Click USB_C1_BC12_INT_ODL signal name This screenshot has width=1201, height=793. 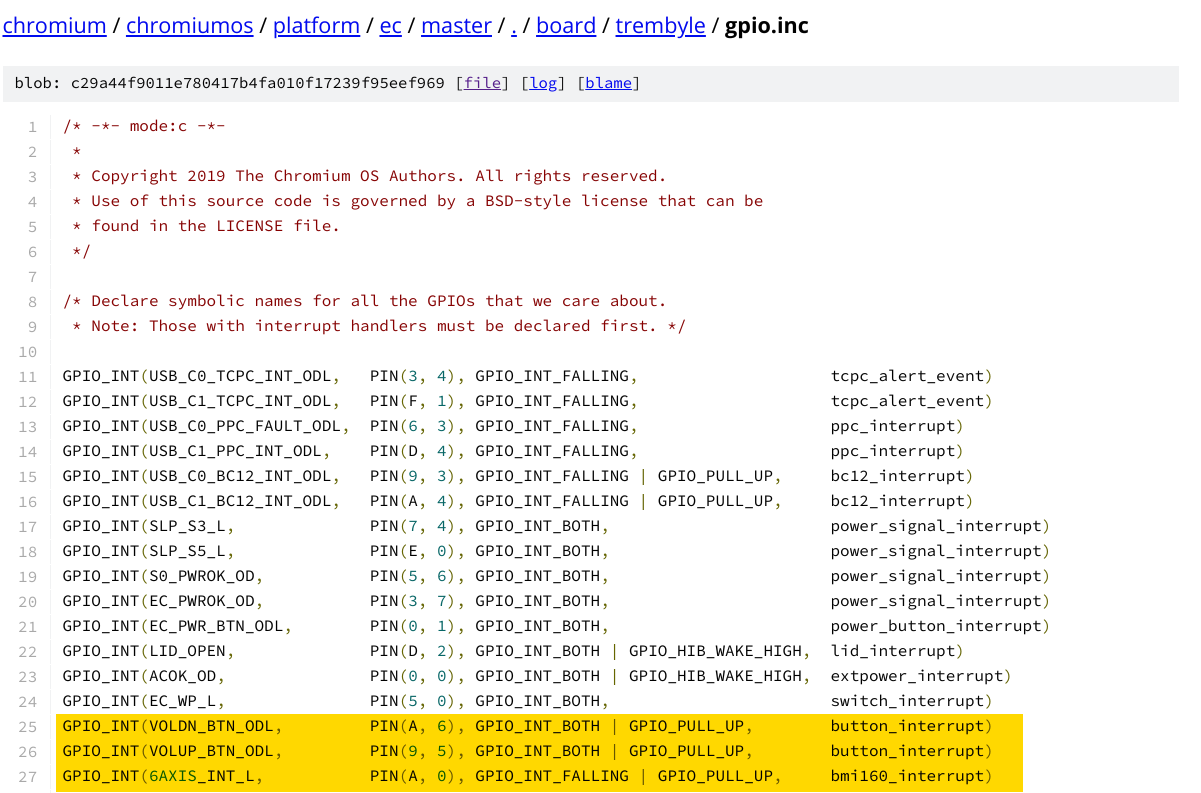tap(239, 501)
